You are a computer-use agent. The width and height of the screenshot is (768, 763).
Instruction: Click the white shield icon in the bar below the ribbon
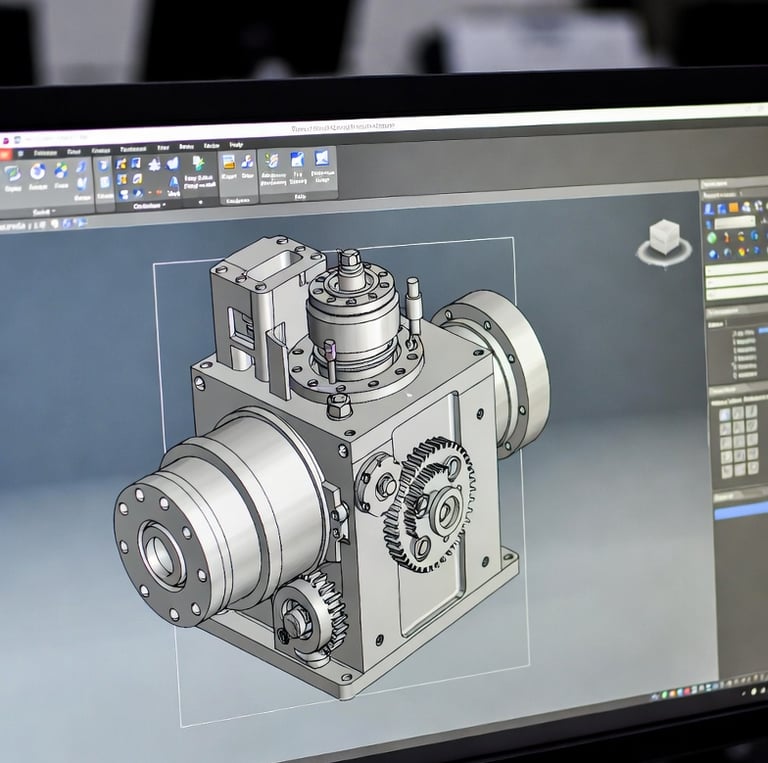coord(55,224)
